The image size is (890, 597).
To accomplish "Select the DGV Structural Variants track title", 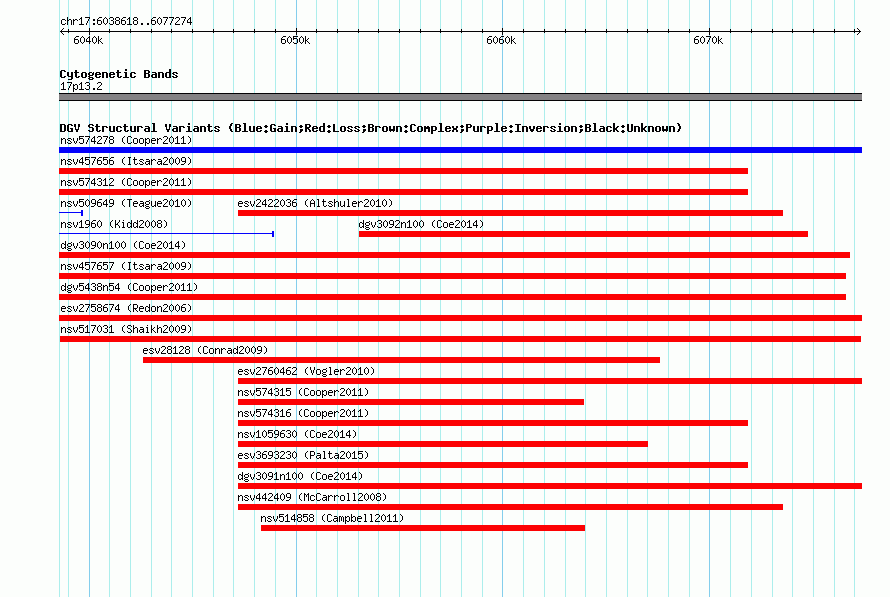I will (x=371, y=128).
